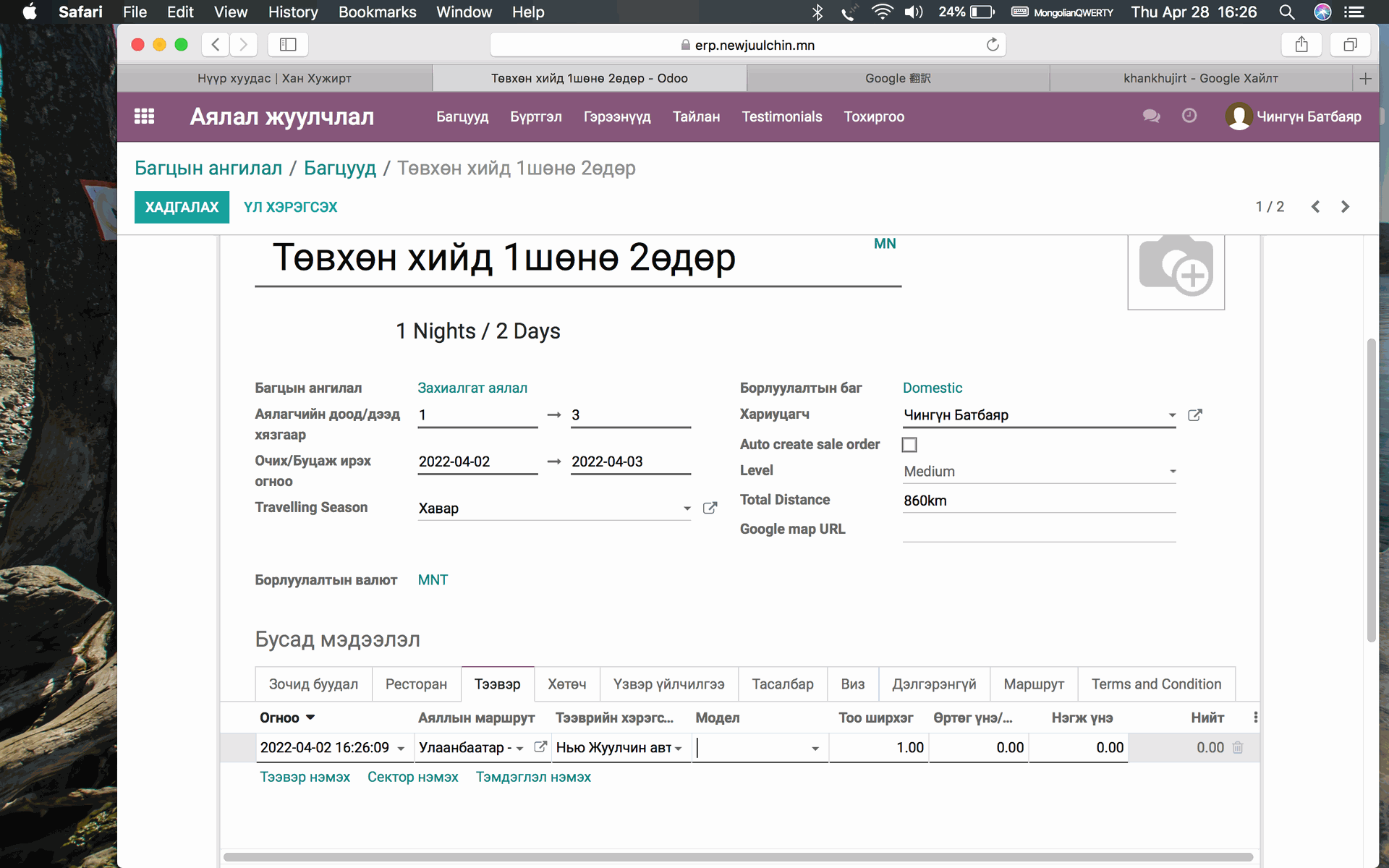
Task: Go to next record arrow
Action: (x=1345, y=207)
